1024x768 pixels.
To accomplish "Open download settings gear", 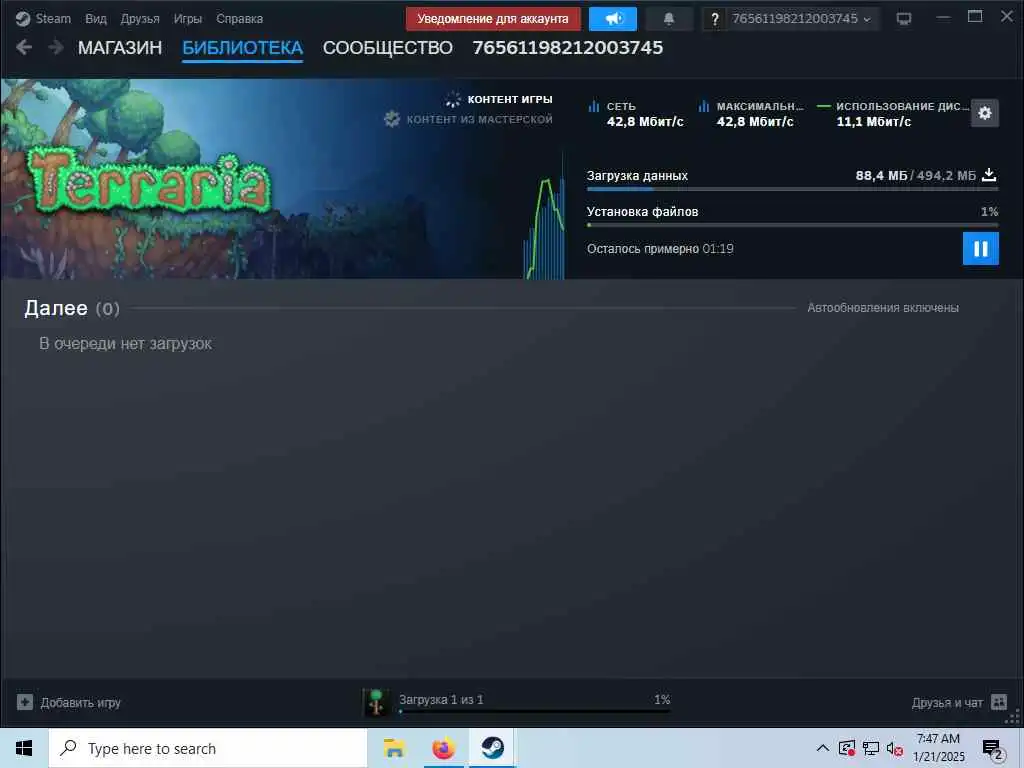I will (x=985, y=114).
